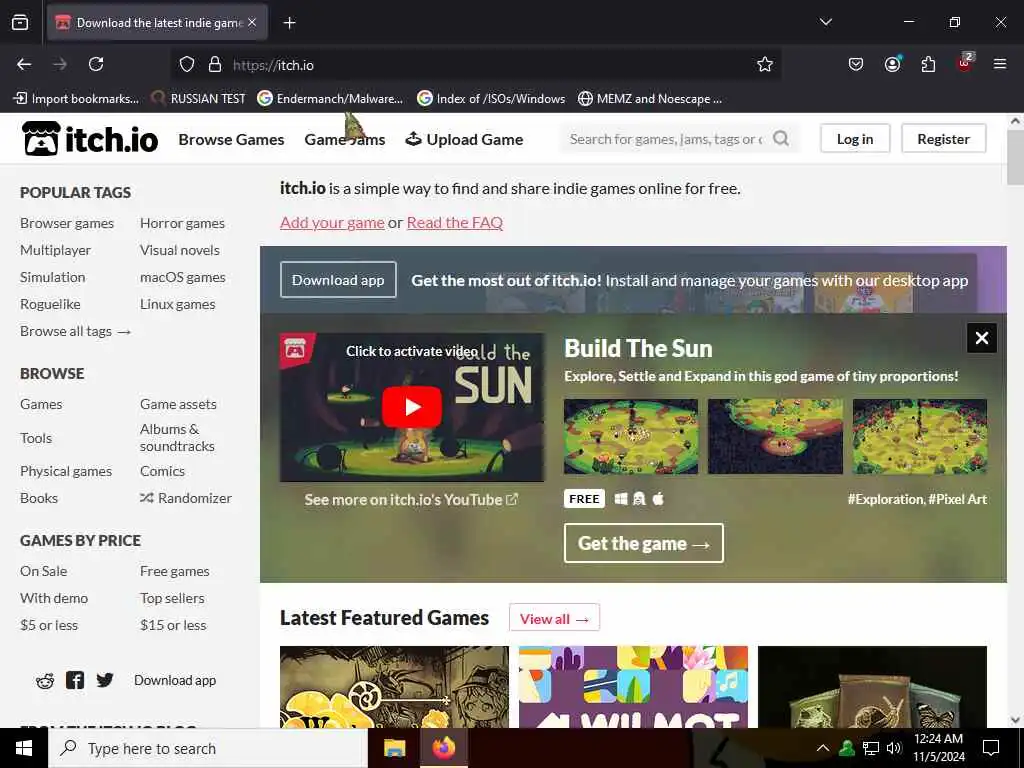The image size is (1024, 768).
Task: Open the Horror games tag
Action: coord(182,223)
